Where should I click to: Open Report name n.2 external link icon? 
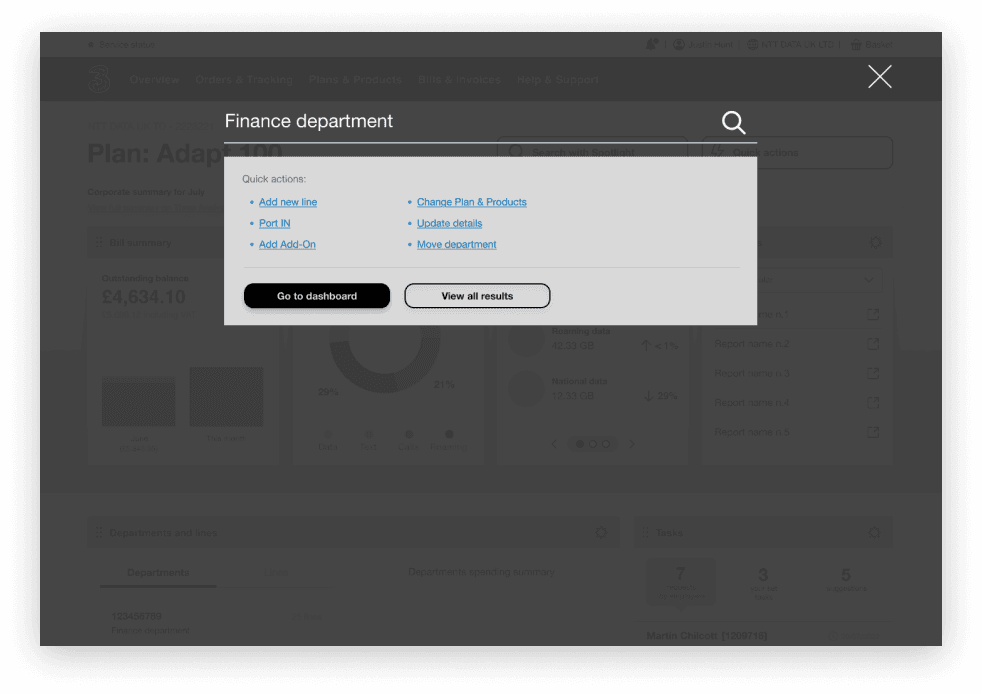point(873,344)
